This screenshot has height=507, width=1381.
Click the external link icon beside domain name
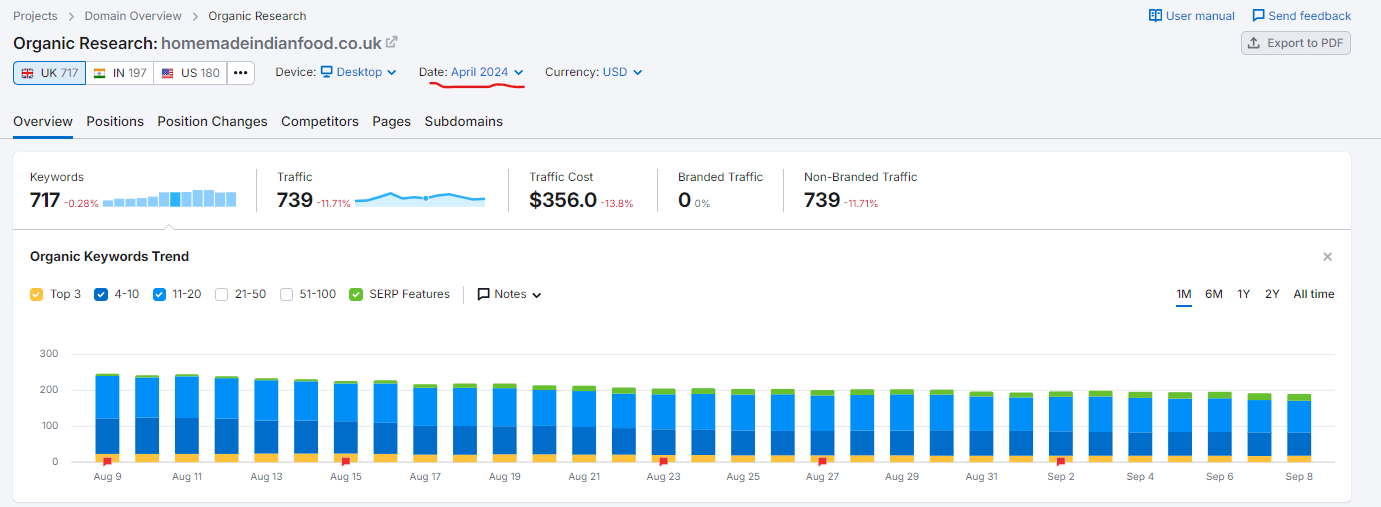coord(392,42)
